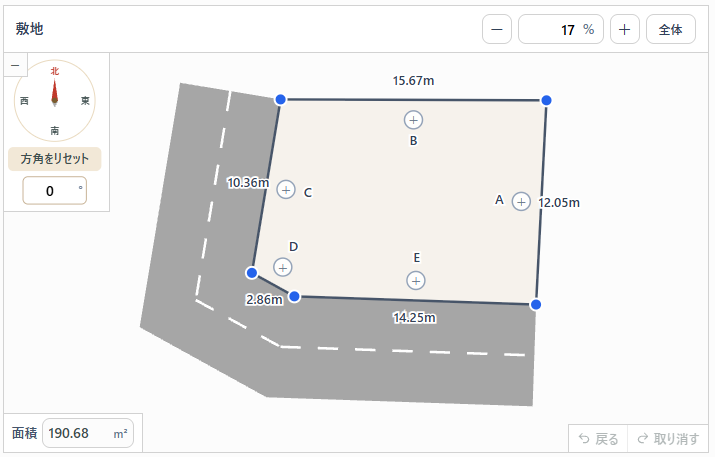This screenshot has height=457, width=715.
Task: Click the 取り消す redo button
Action: (x=668, y=439)
